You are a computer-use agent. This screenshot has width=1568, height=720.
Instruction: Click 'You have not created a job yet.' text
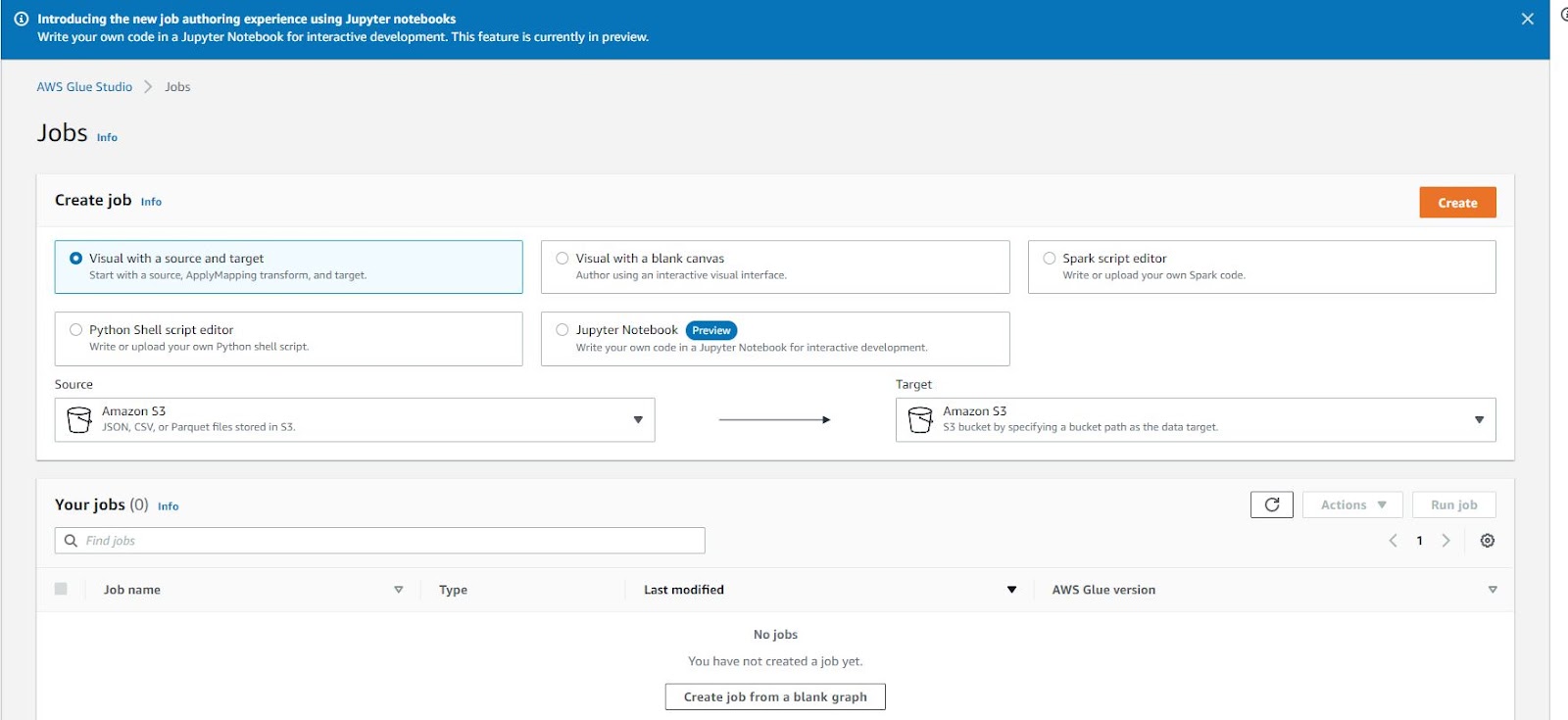[x=775, y=661]
